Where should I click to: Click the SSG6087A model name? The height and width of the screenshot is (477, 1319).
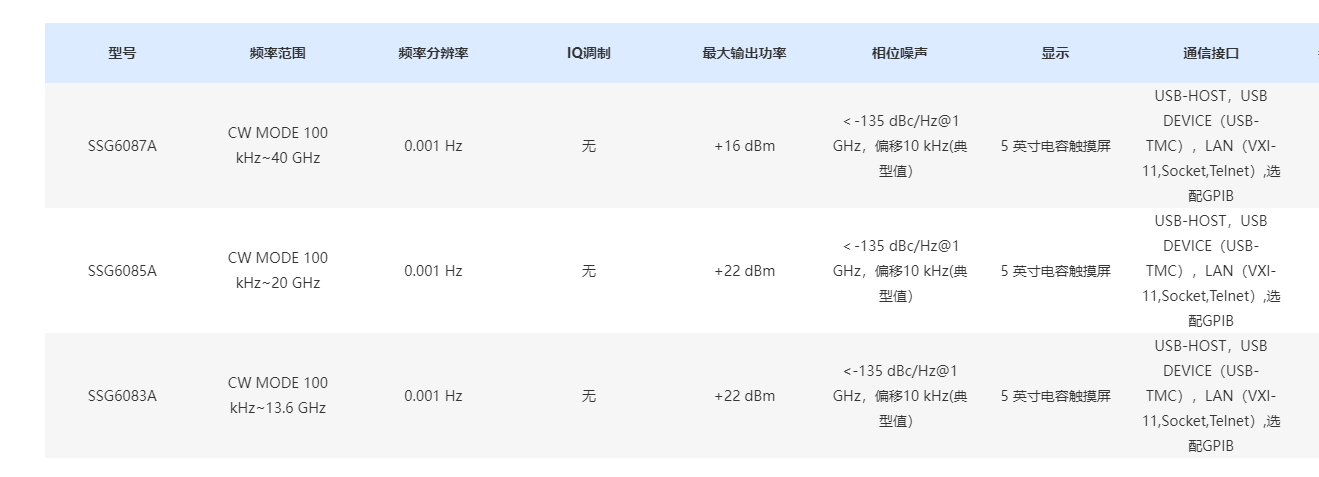click(122, 146)
